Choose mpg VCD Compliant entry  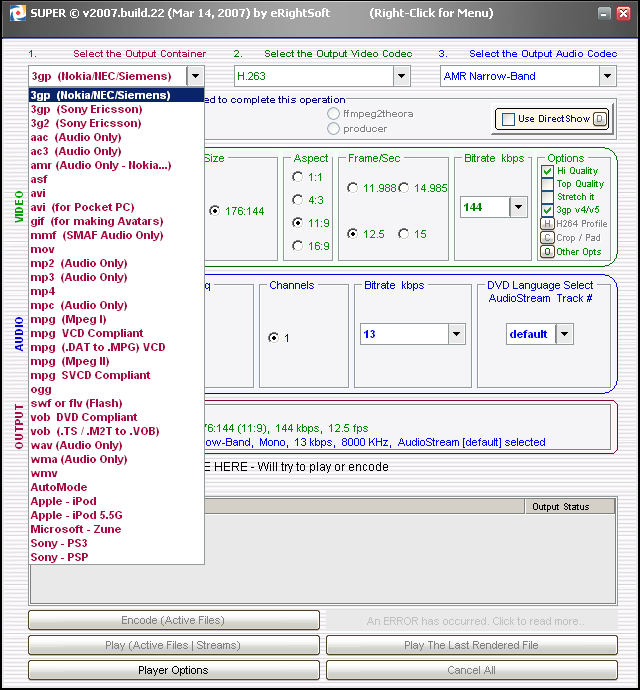click(117, 333)
